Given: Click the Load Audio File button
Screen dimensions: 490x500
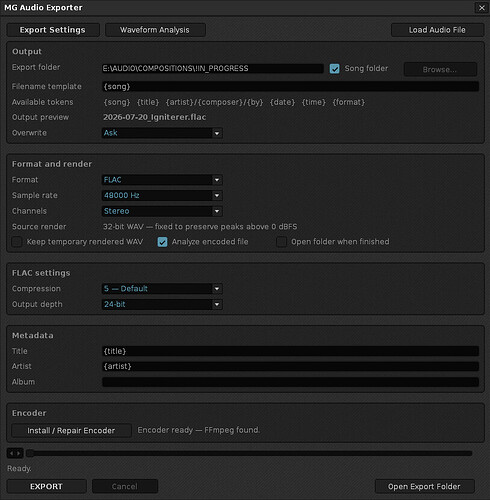Looking at the screenshot, I should 437,30.
